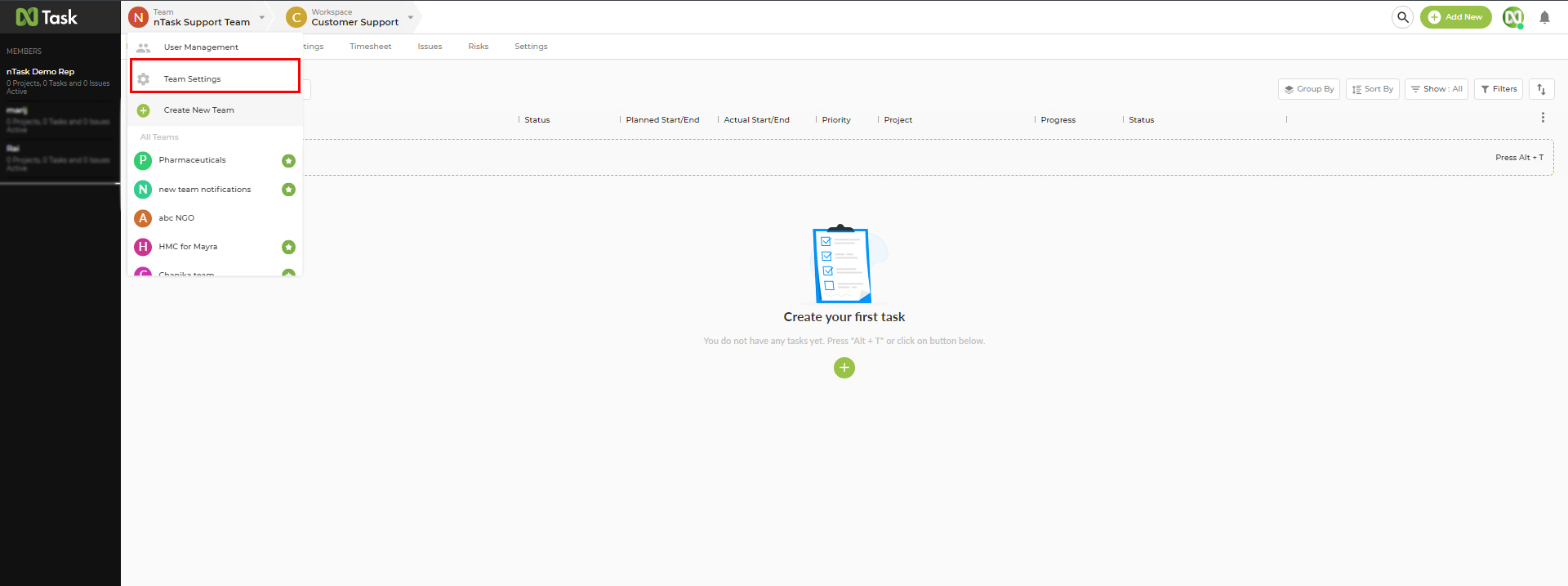Click the Add New button
The image size is (1568, 586).
(x=1455, y=17)
